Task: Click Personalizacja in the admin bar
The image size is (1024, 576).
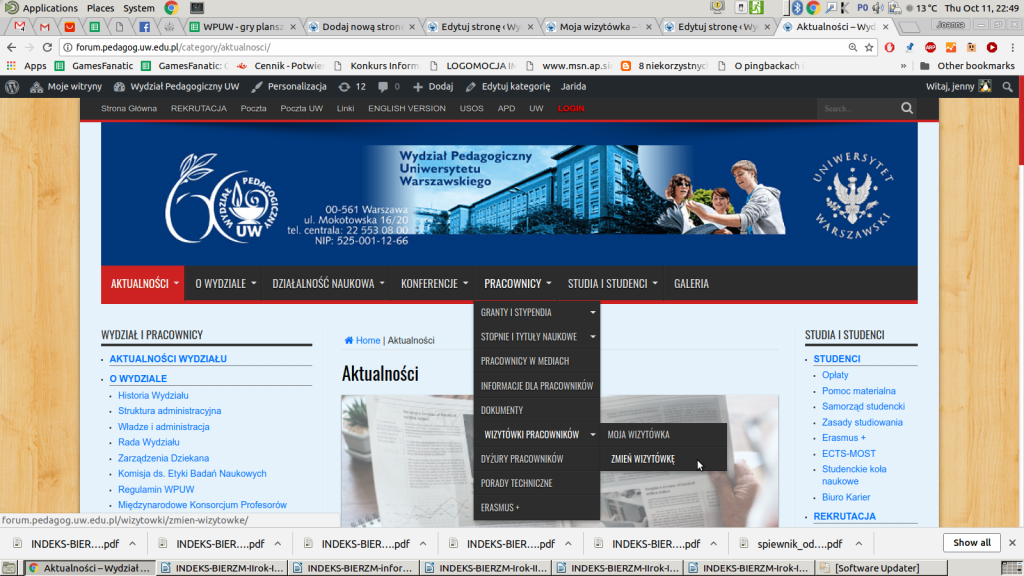Action: tap(289, 86)
